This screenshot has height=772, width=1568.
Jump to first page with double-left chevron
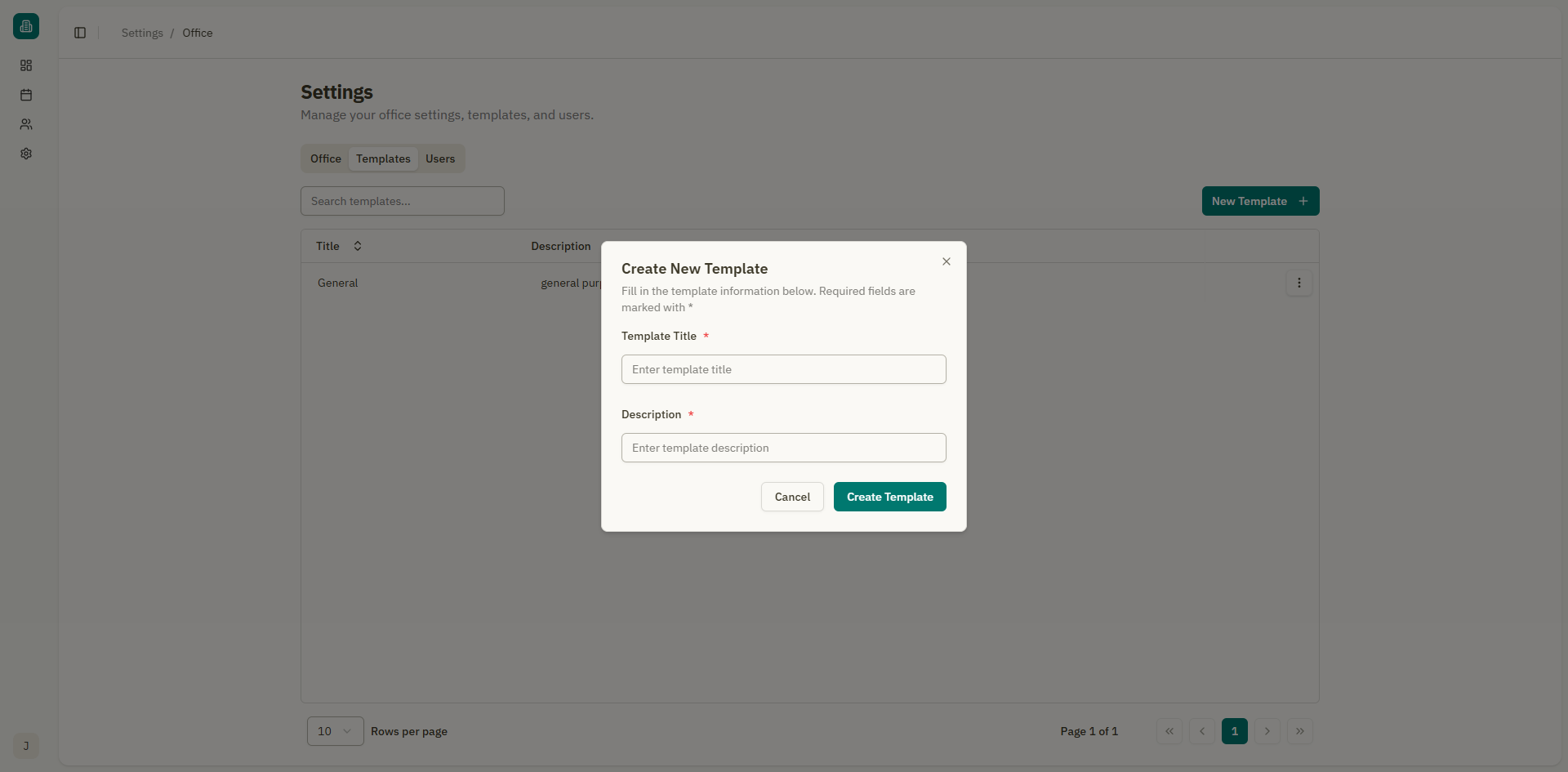pyautogui.click(x=1169, y=731)
